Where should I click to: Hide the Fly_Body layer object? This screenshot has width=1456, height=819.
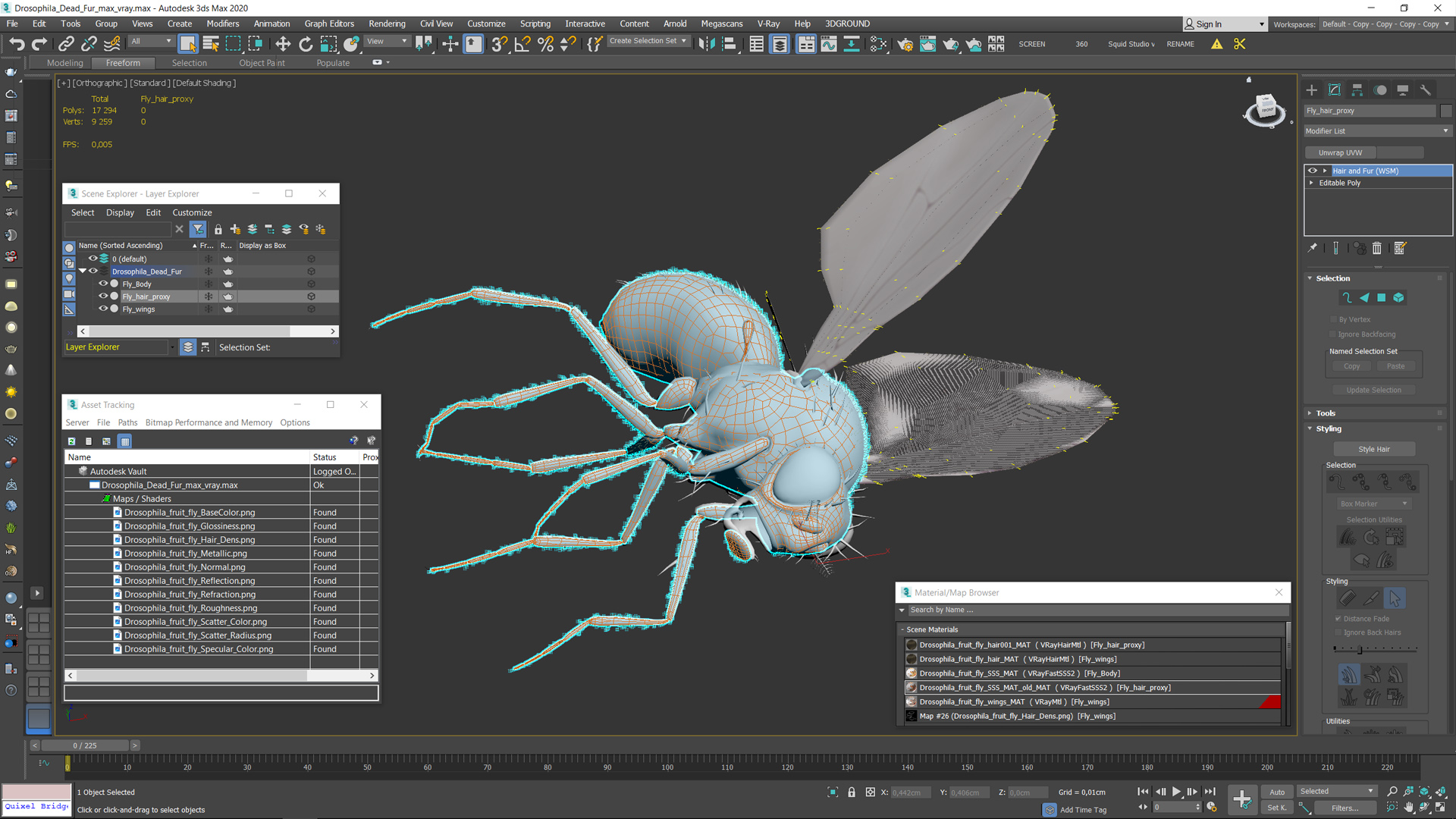(103, 284)
